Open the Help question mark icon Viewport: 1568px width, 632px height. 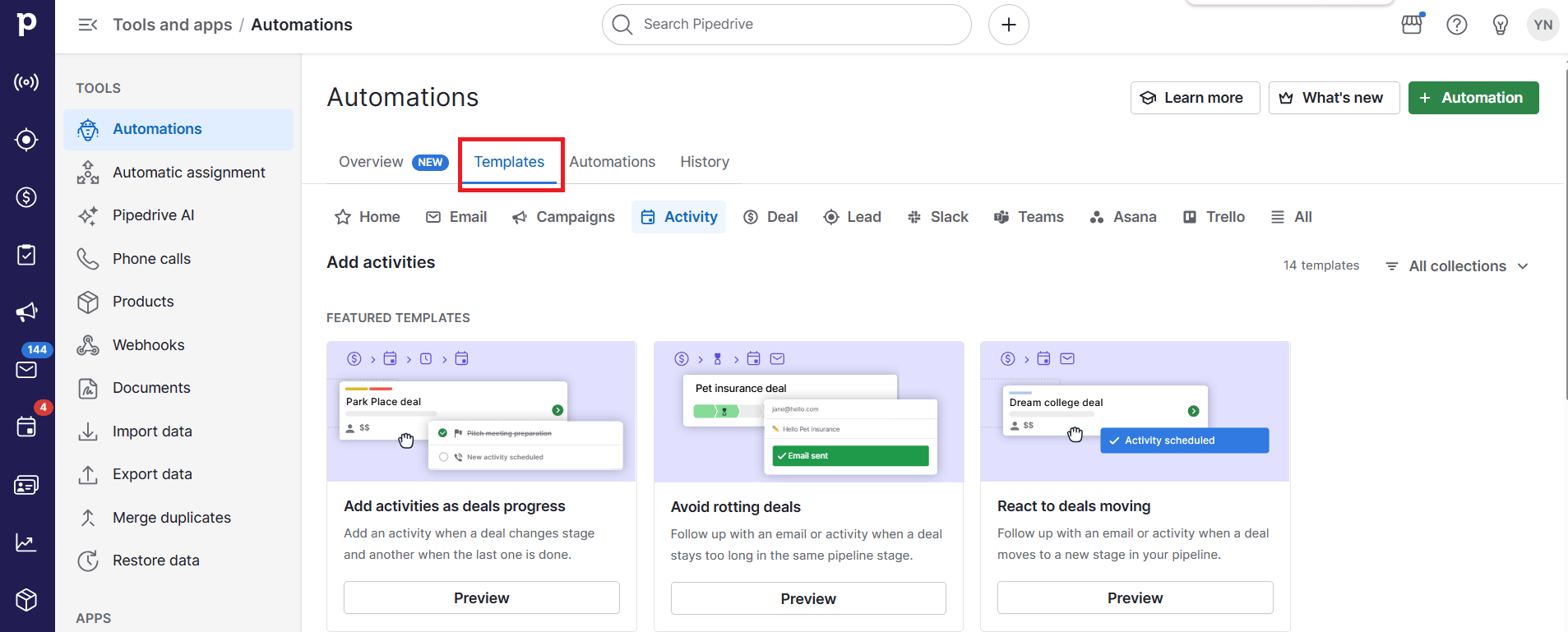pyautogui.click(x=1457, y=25)
